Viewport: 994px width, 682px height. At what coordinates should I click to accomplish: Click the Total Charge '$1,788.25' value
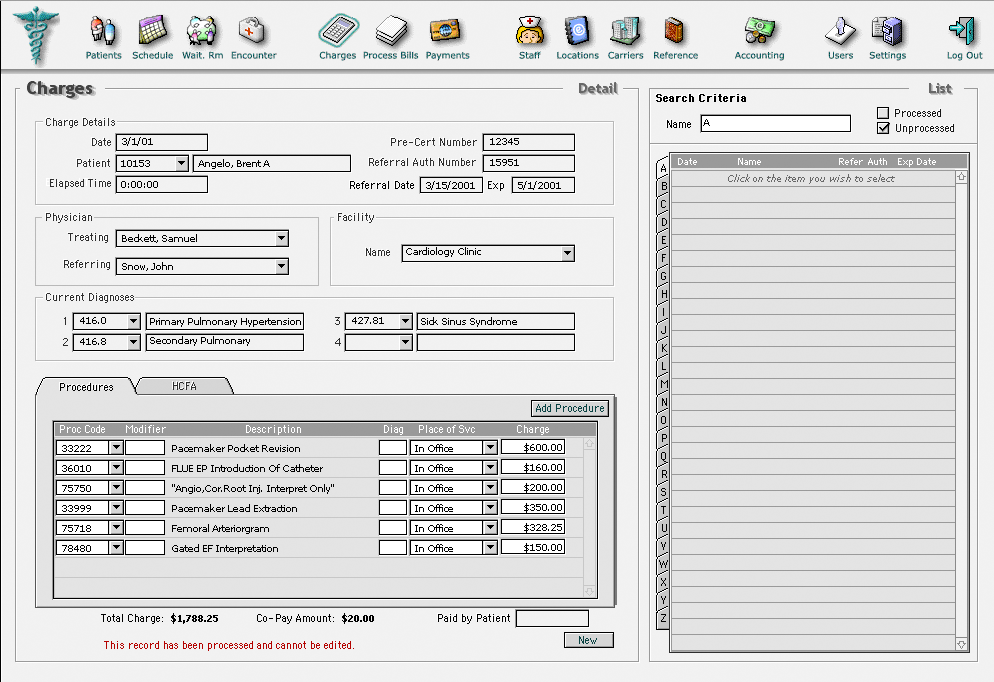pos(194,619)
